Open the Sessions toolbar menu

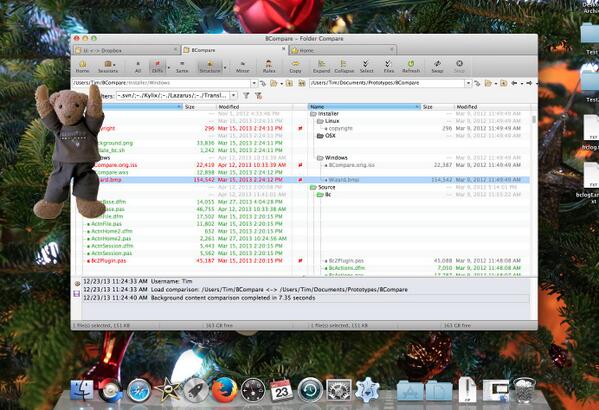tap(108, 66)
